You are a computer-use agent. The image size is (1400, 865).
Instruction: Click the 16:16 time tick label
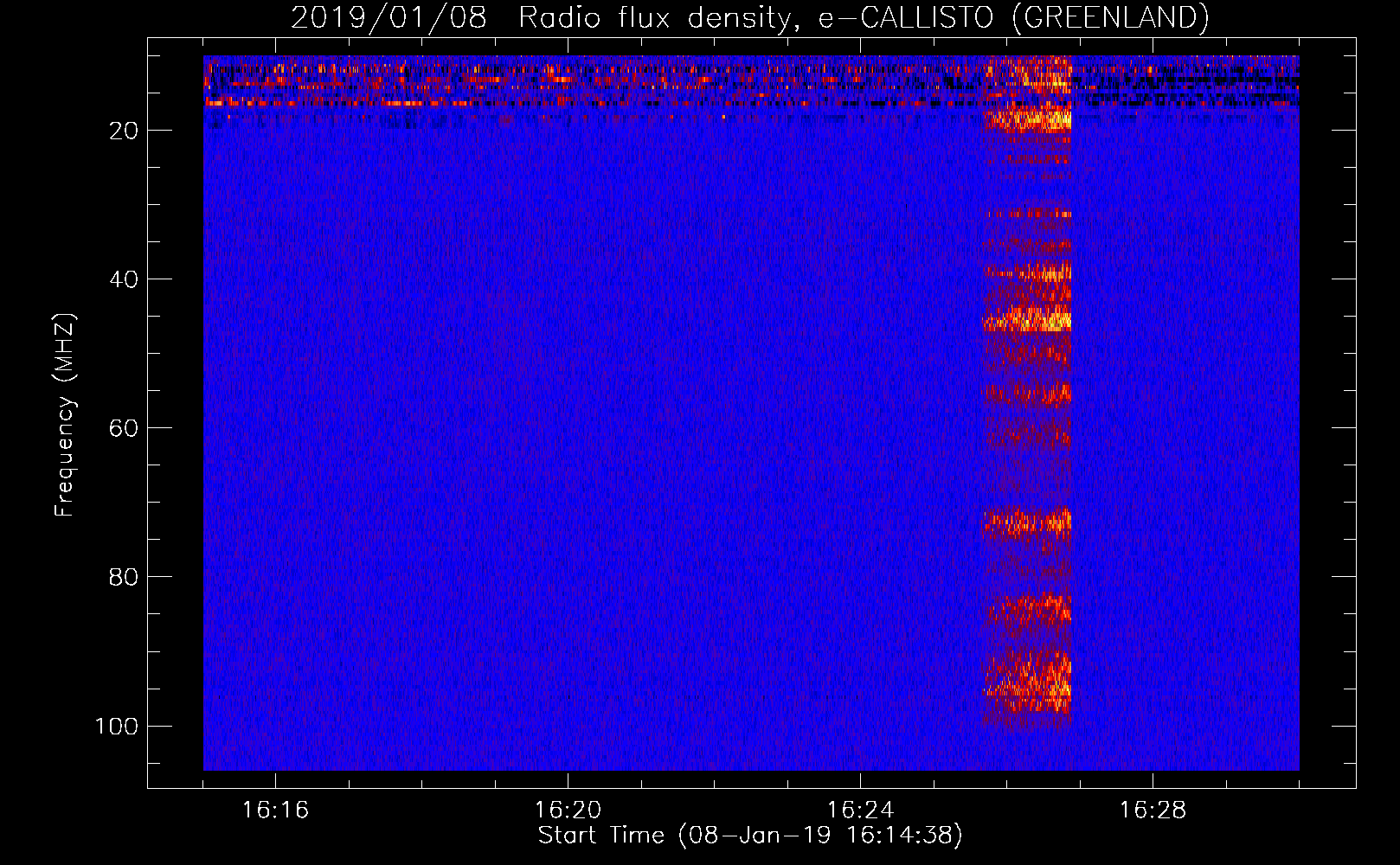point(275,811)
